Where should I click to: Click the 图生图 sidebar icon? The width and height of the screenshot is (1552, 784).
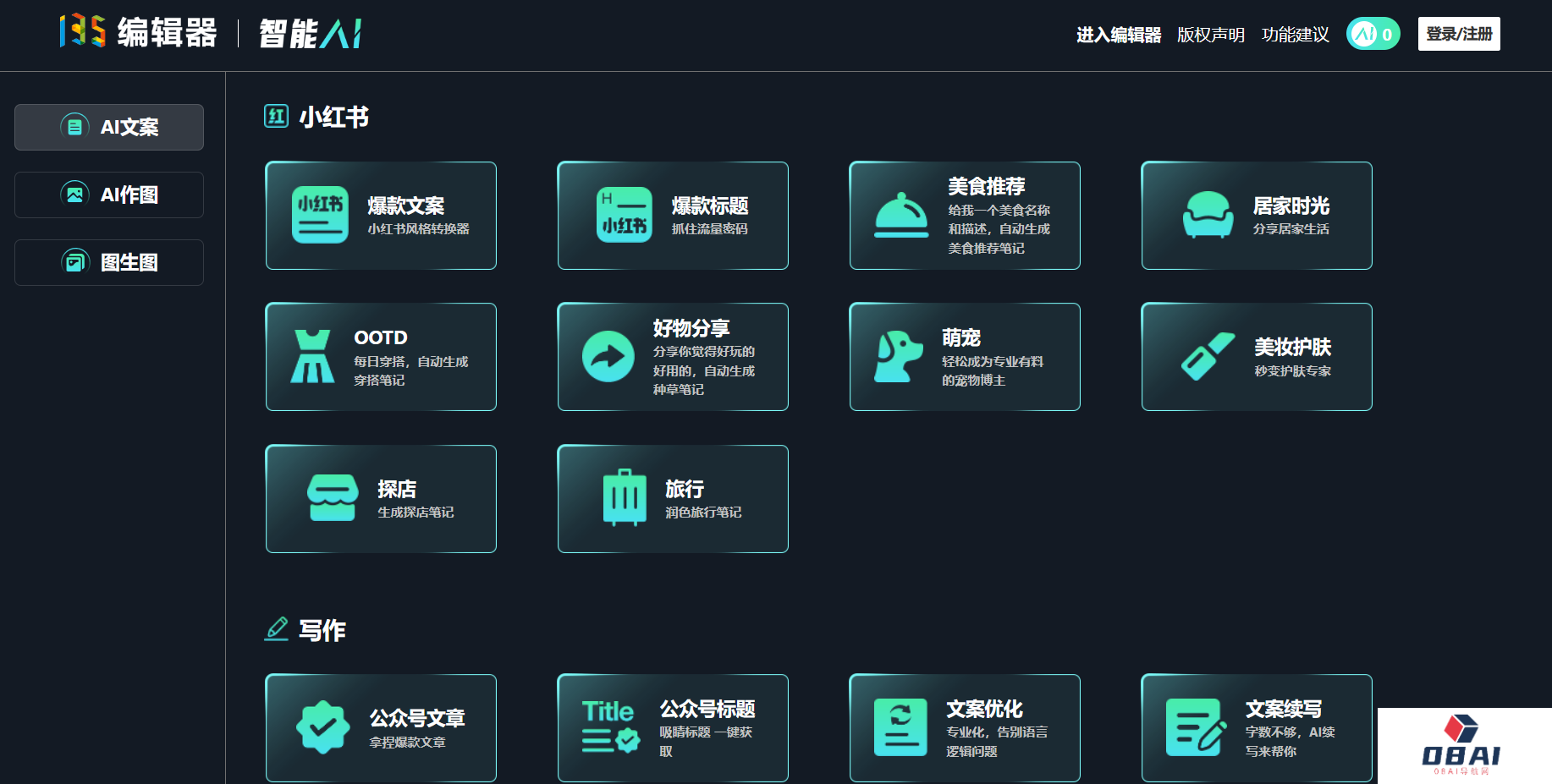click(x=74, y=262)
